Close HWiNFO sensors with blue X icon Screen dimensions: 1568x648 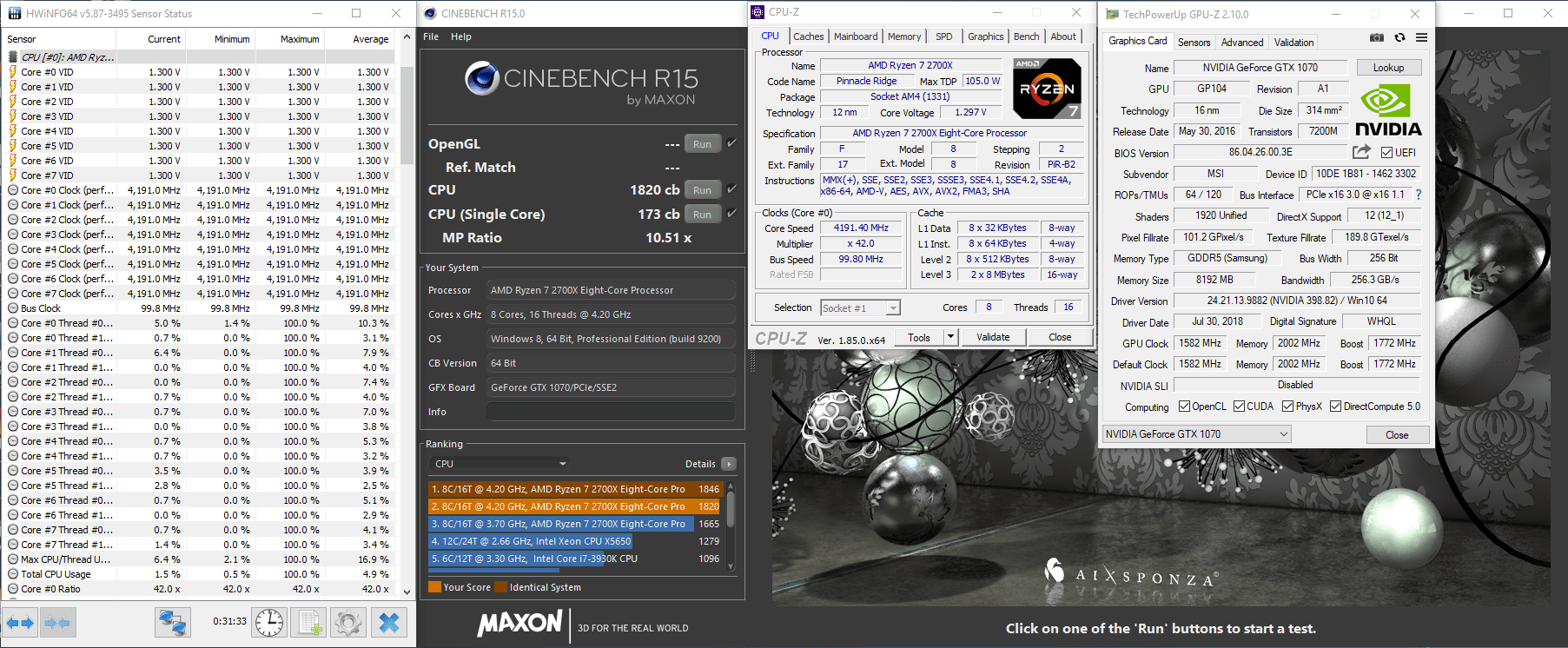point(389,623)
